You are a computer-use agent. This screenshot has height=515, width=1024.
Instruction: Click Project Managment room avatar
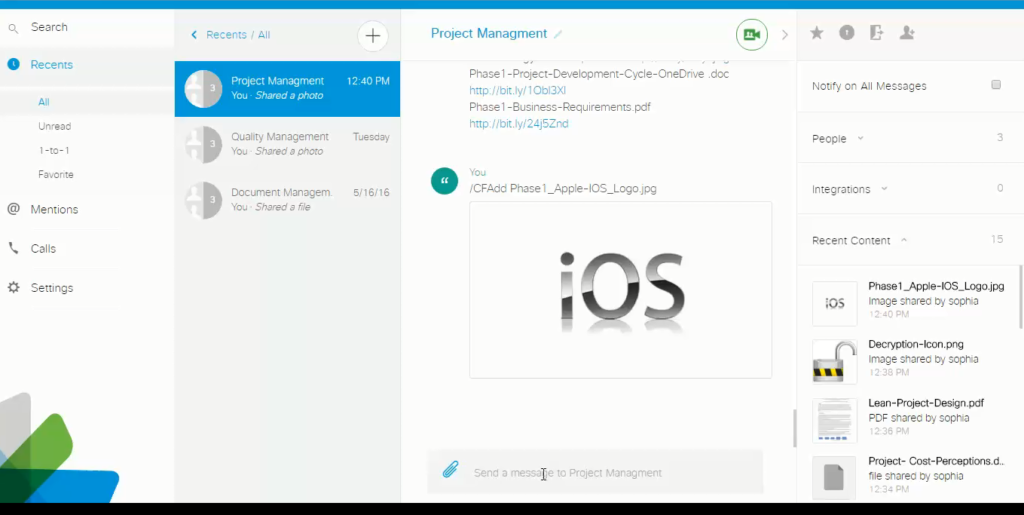point(203,89)
